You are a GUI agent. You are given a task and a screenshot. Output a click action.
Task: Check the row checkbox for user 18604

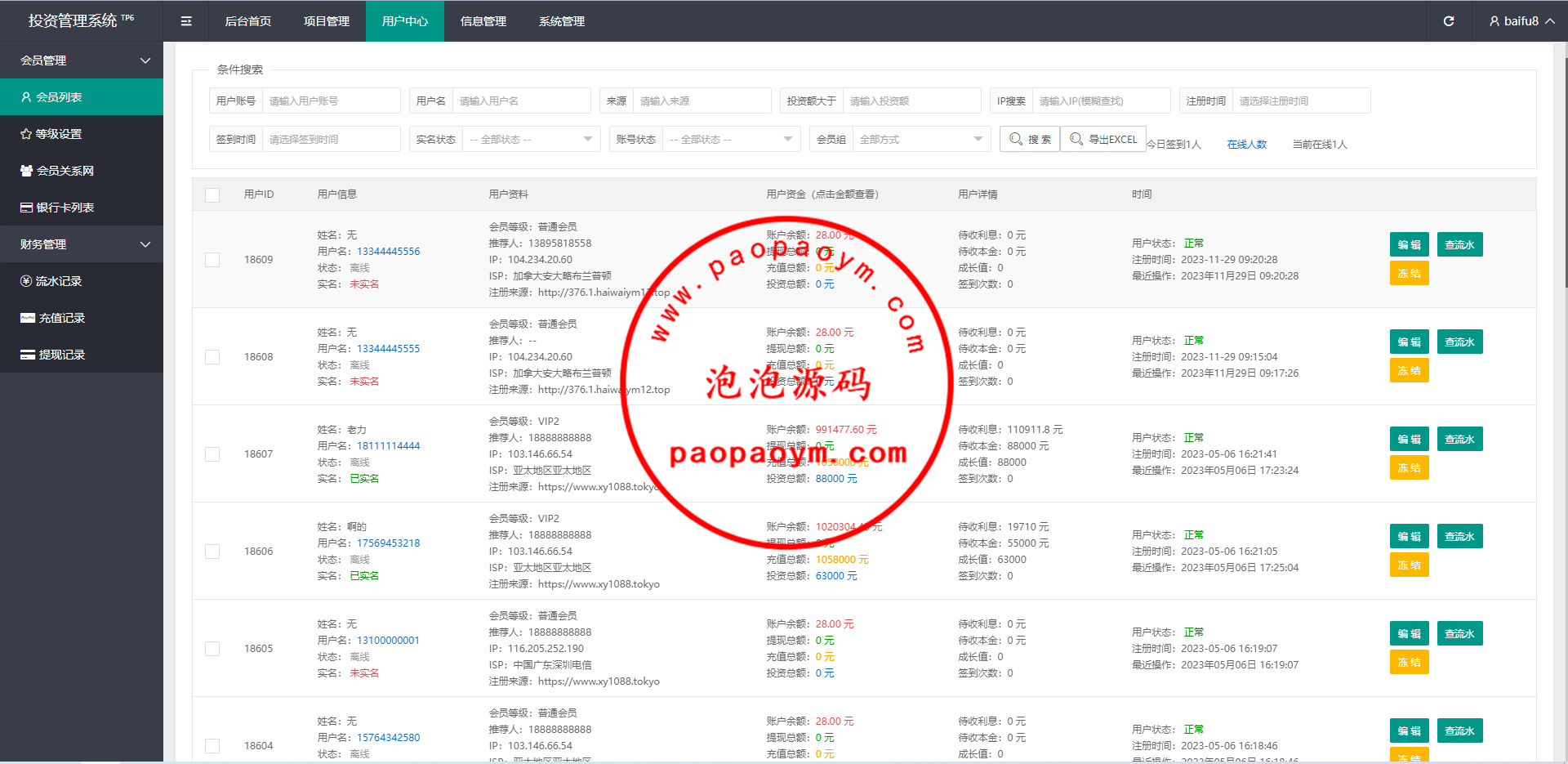click(x=212, y=746)
